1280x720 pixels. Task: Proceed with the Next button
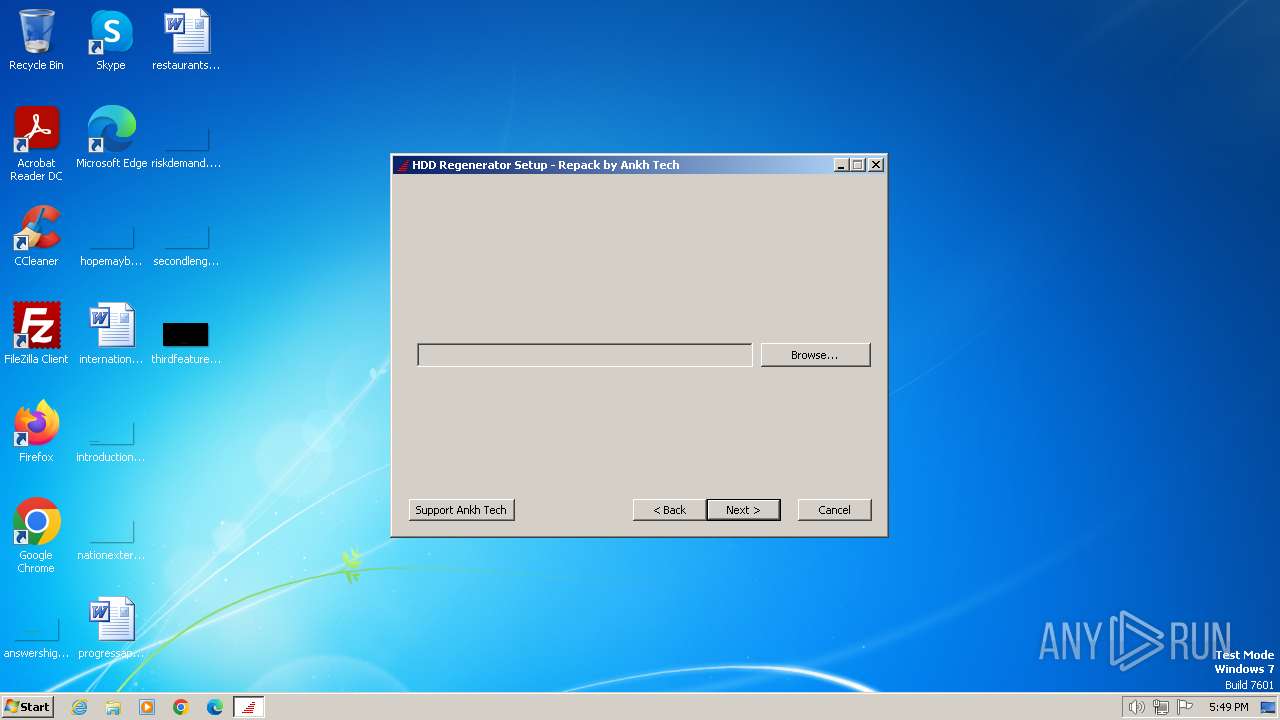pyautogui.click(x=743, y=510)
